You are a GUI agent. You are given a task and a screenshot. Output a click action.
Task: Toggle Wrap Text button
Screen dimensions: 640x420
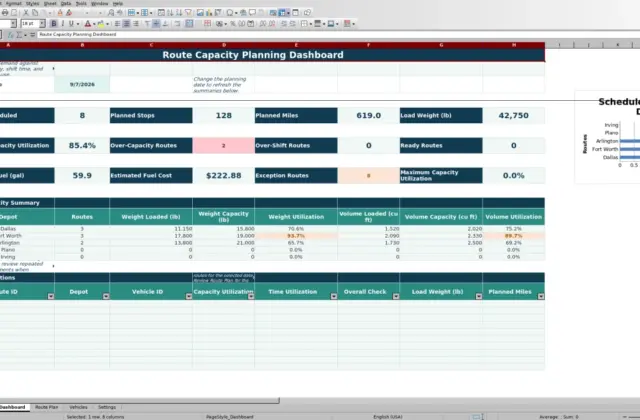178,24
